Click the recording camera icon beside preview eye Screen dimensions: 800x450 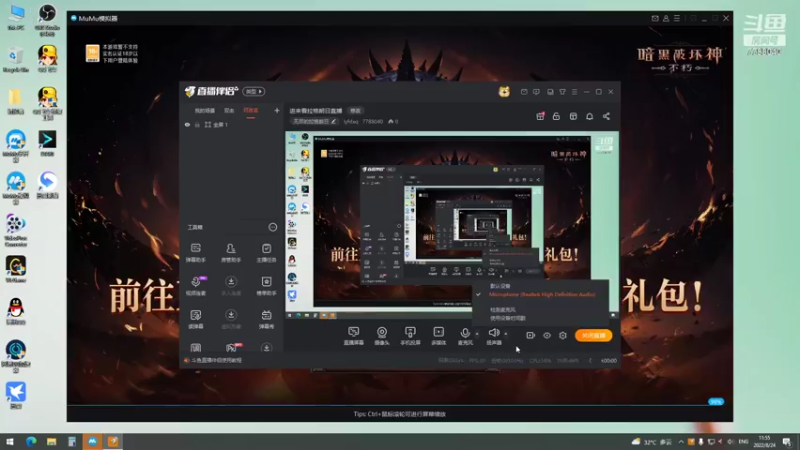pyautogui.click(x=531, y=335)
